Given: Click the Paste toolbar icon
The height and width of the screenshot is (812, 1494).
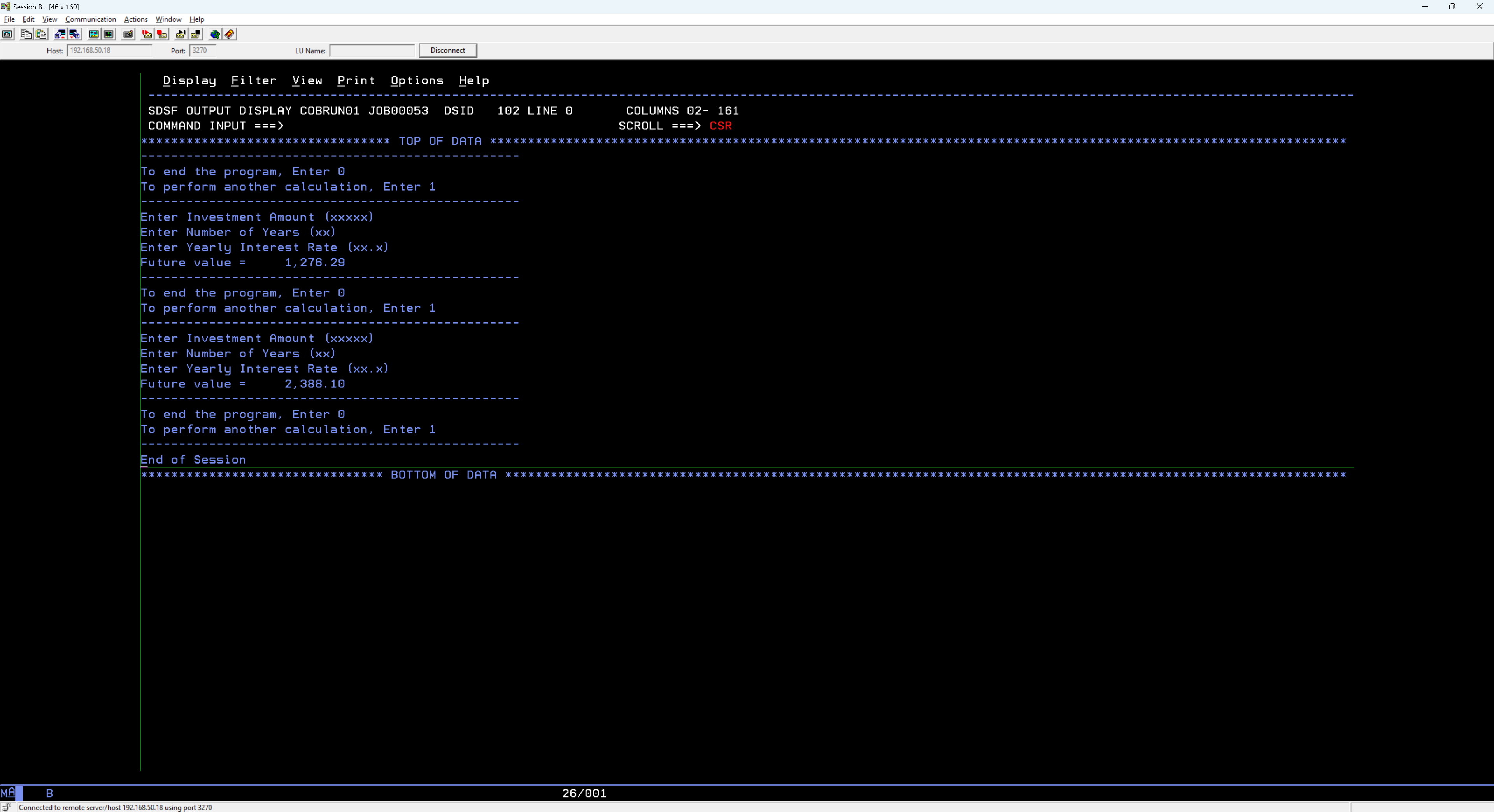Looking at the screenshot, I should pyautogui.click(x=40, y=34).
